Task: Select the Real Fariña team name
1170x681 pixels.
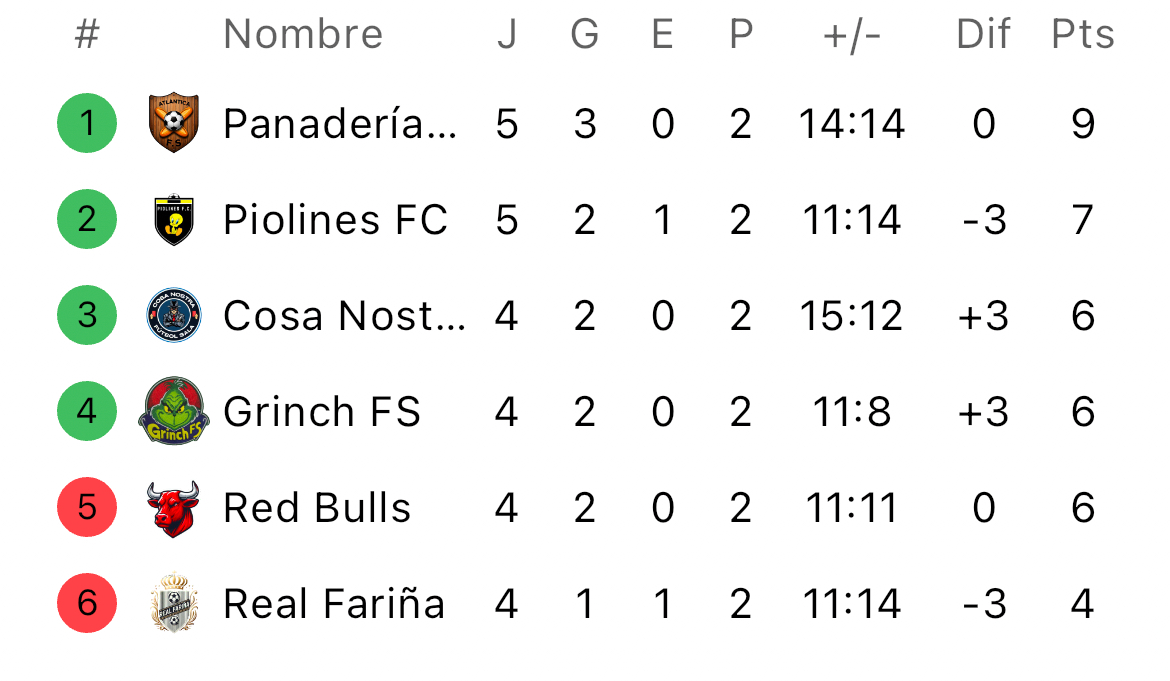Action: click(334, 604)
